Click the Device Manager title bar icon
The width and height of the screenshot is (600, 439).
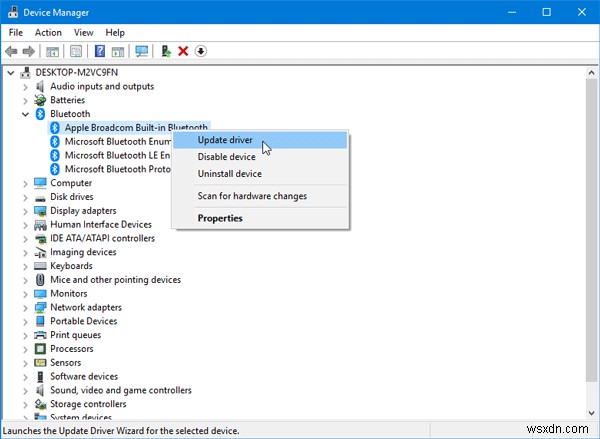tap(13, 12)
